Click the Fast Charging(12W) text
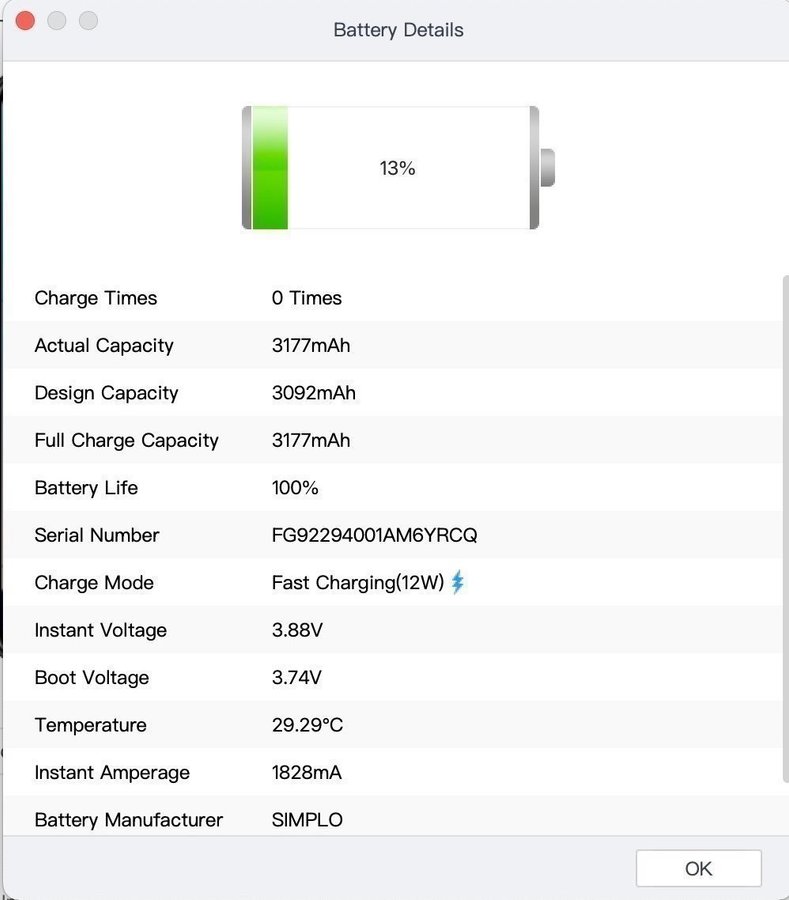 357,583
